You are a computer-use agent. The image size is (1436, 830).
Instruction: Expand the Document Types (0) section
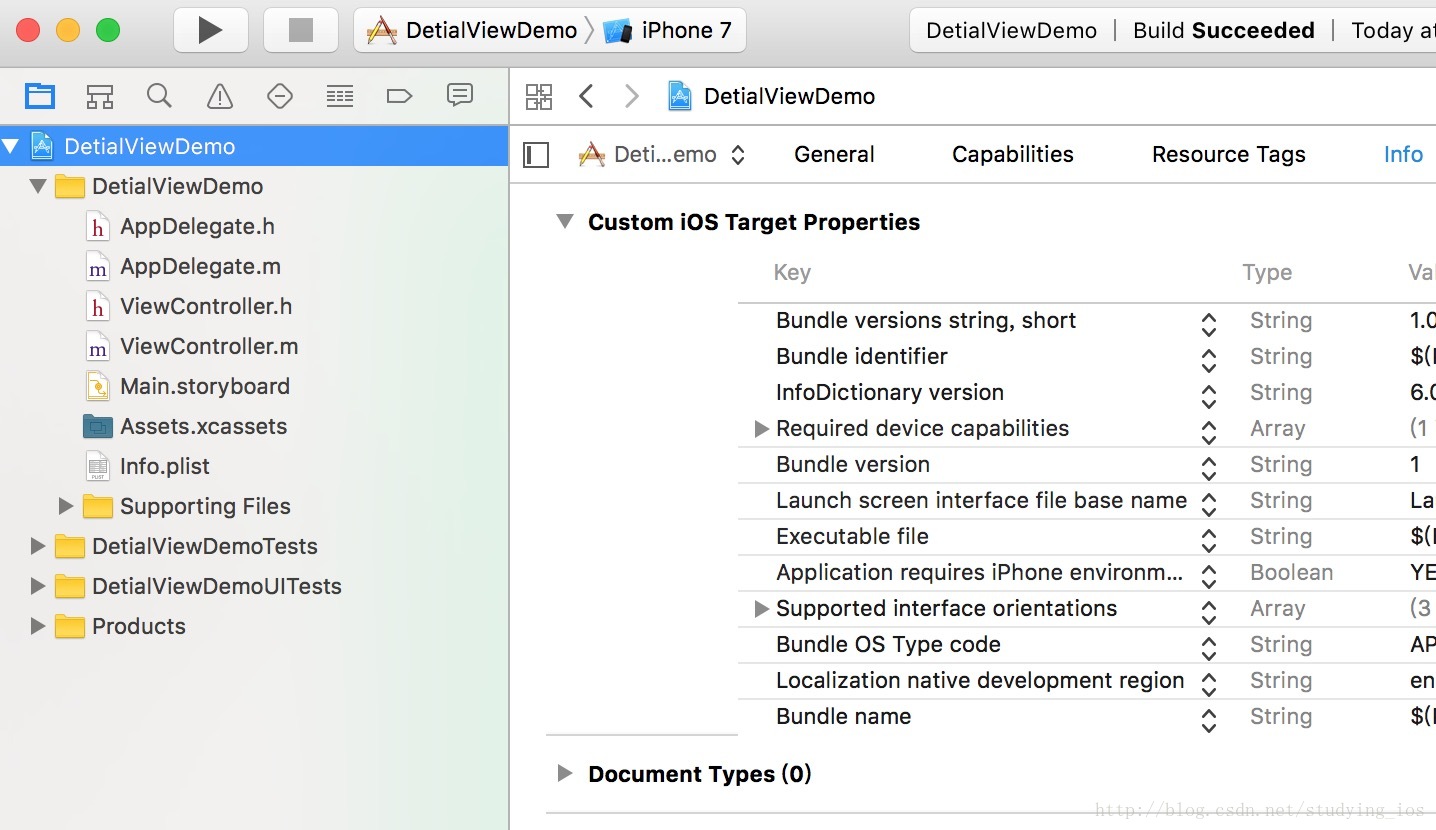(565, 773)
